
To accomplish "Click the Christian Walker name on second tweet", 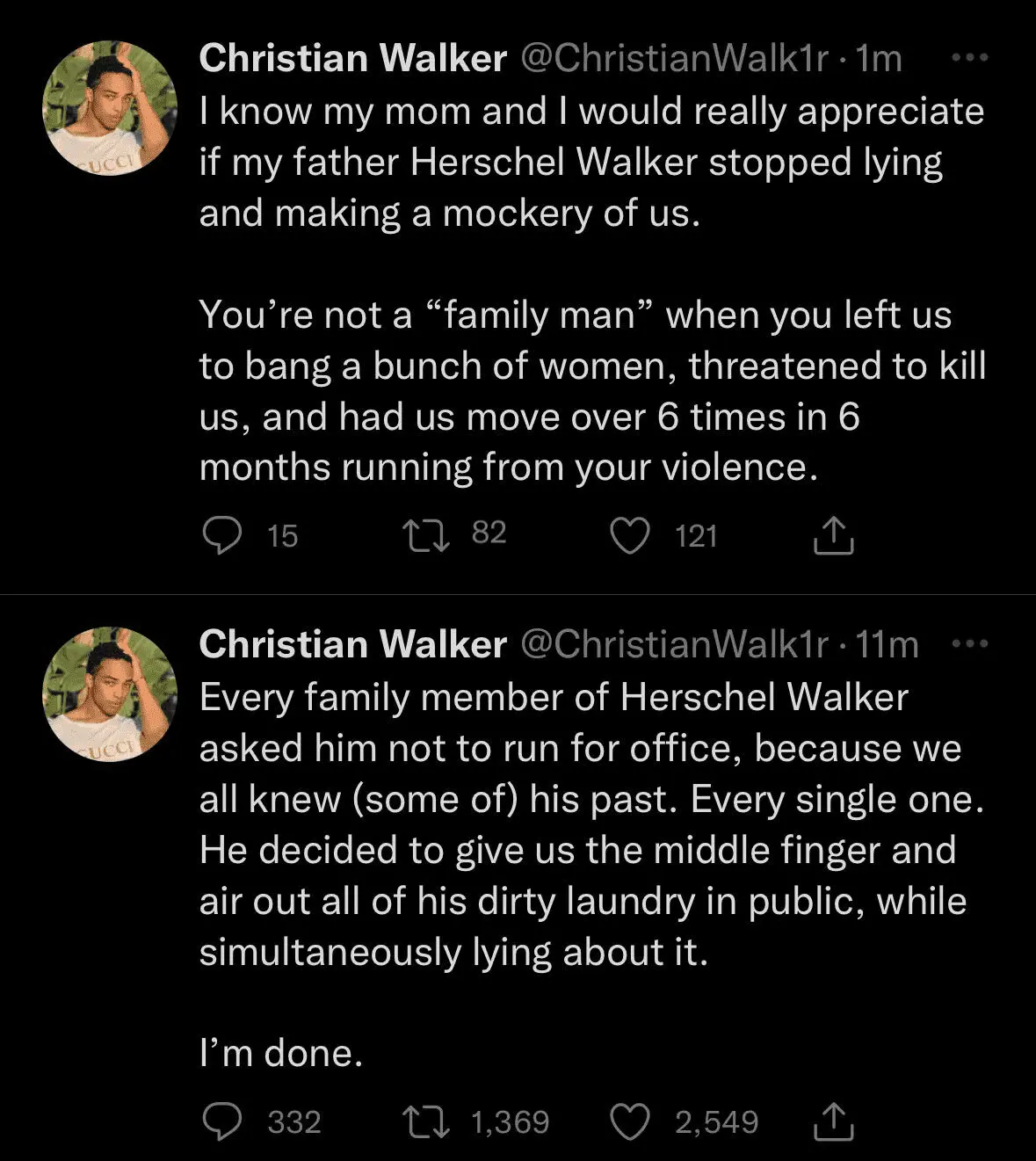I will coord(352,645).
